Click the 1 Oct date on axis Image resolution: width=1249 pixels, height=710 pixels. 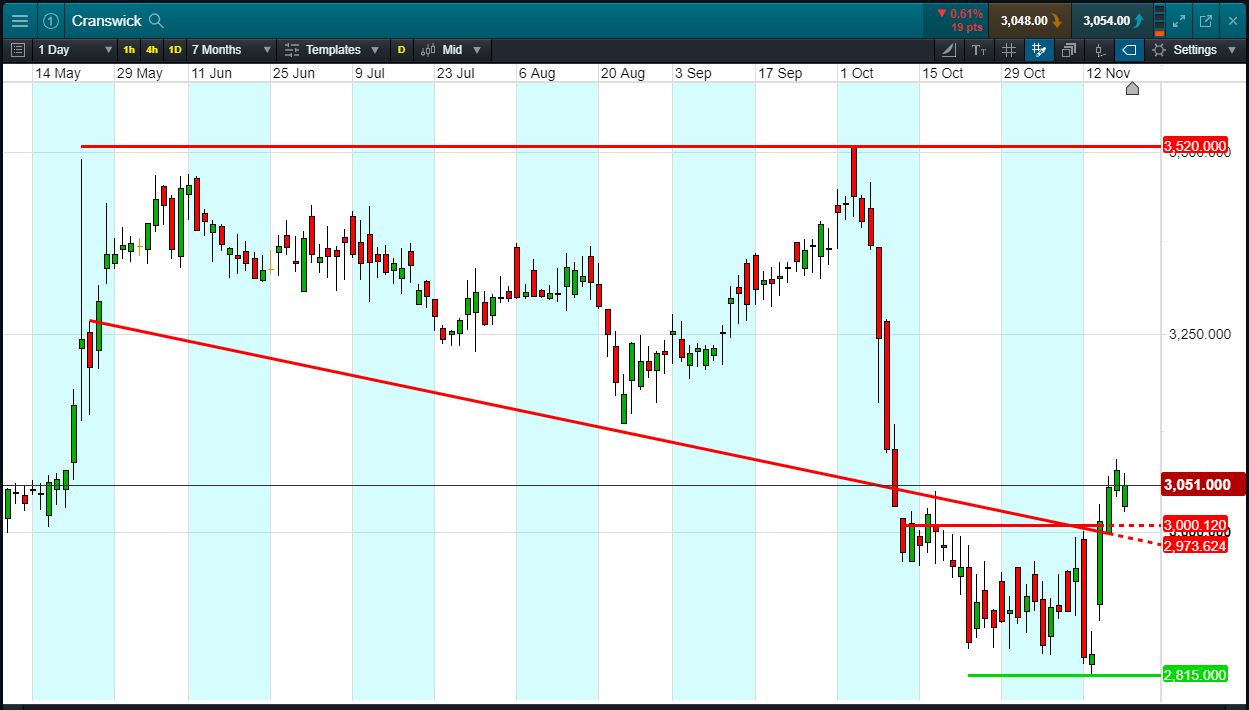point(857,73)
